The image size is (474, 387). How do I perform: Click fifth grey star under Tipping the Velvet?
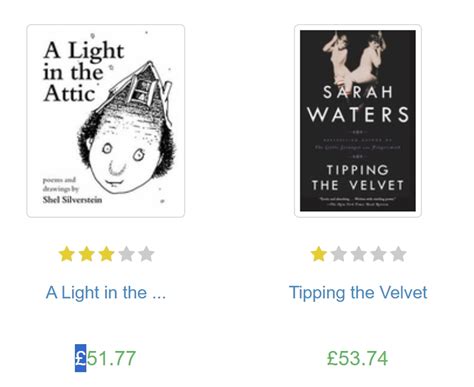[398, 254]
